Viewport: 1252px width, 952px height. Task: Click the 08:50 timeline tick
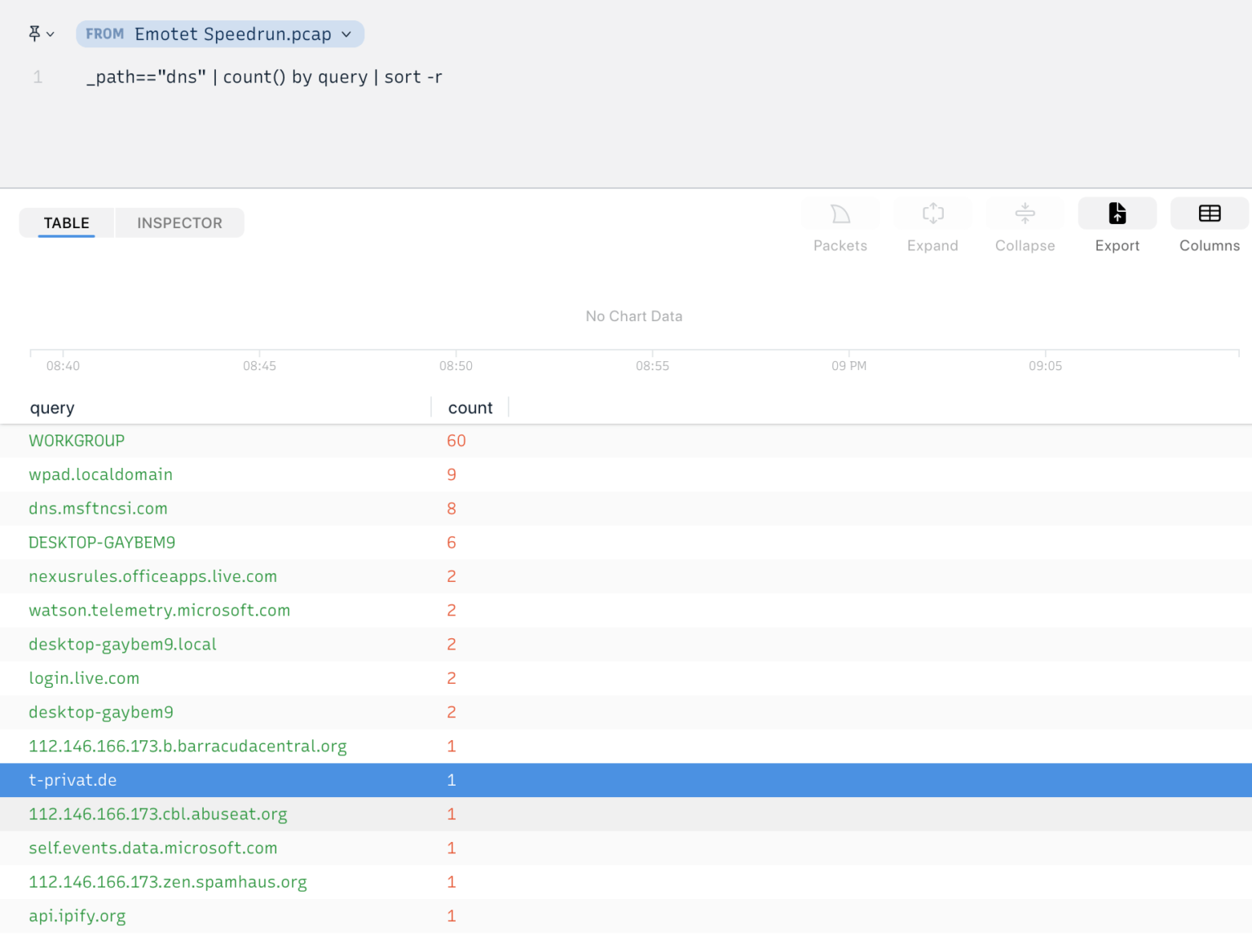[456, 366]
